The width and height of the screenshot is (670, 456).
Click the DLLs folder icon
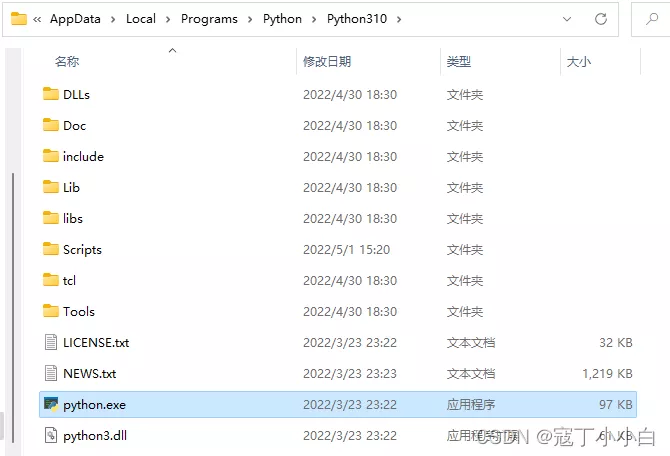[x=51, y=94]
